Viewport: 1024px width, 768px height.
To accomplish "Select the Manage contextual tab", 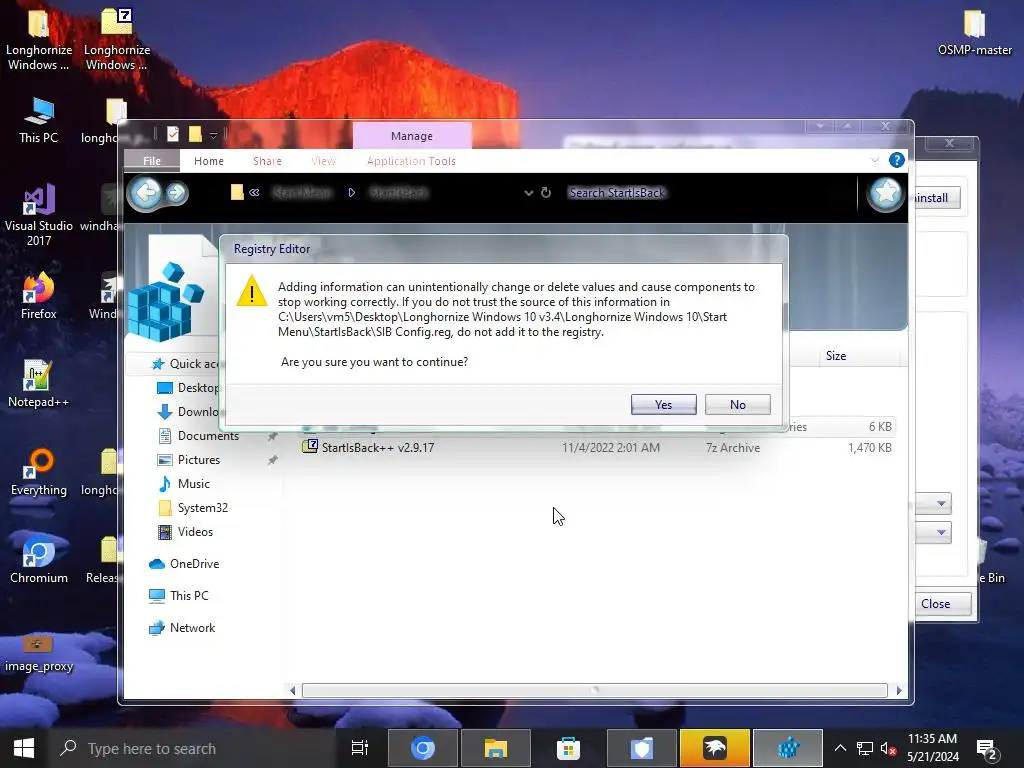I will [x=411, y=136].
